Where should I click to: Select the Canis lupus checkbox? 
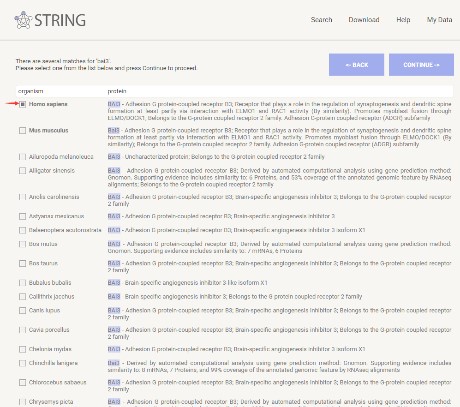click(22, 310)
